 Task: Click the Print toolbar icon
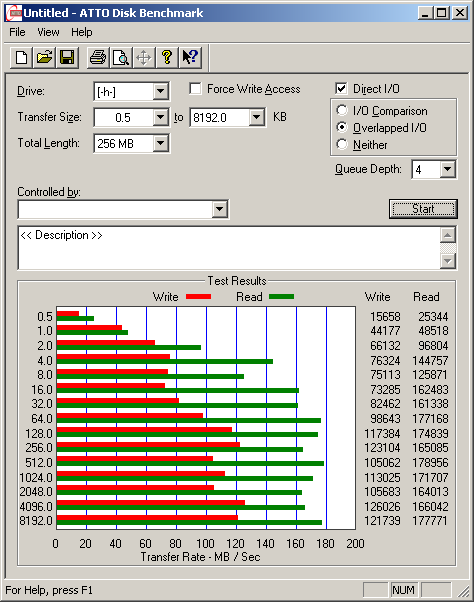point(98,58)
